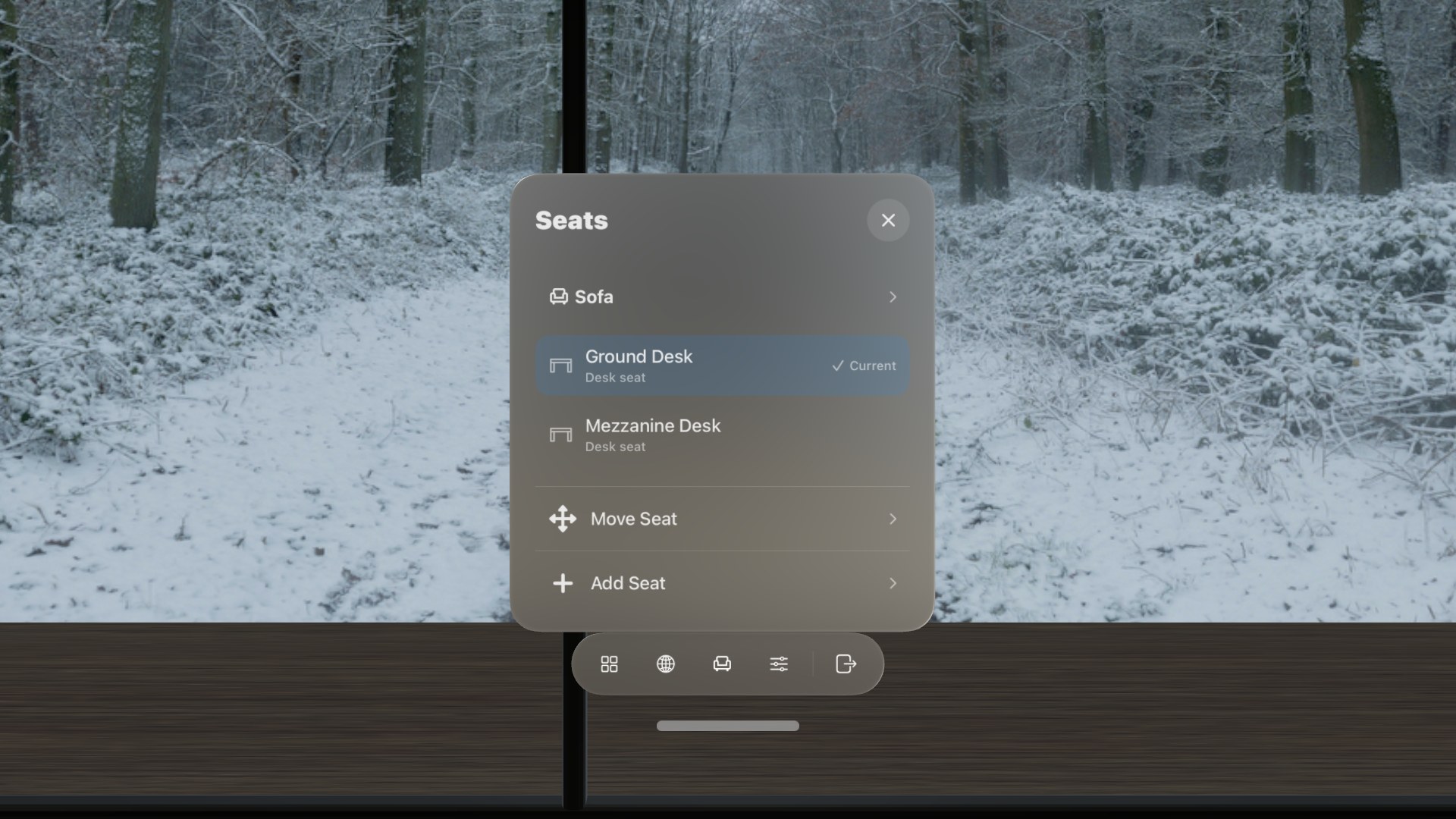Click the Move Seat arrows icon
This screenshot has width=1456, height=819.
[563, 519]
